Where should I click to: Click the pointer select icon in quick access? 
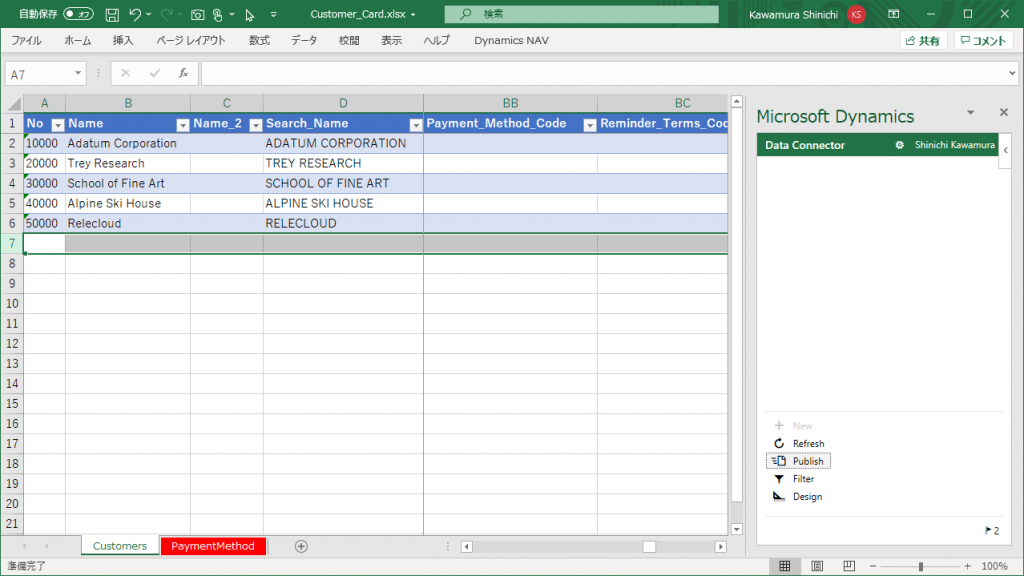[x=249, y=14]
